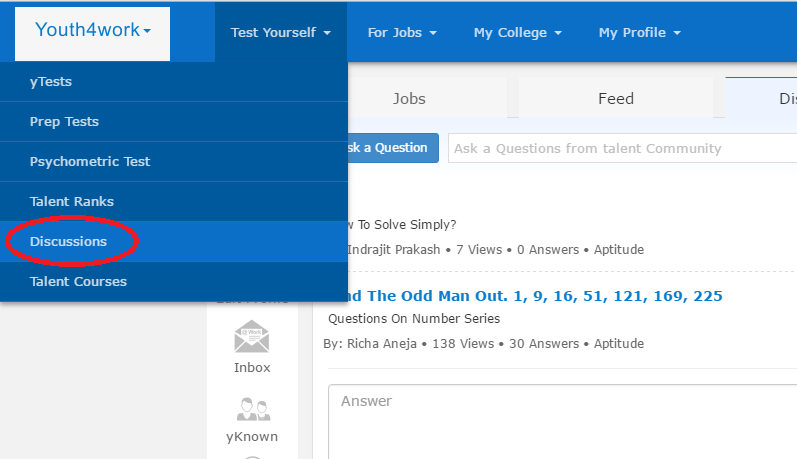Go to Talent Ranks
Image resolution: width=797 pixels, height=459 pixels.
[x=174, y=202]
